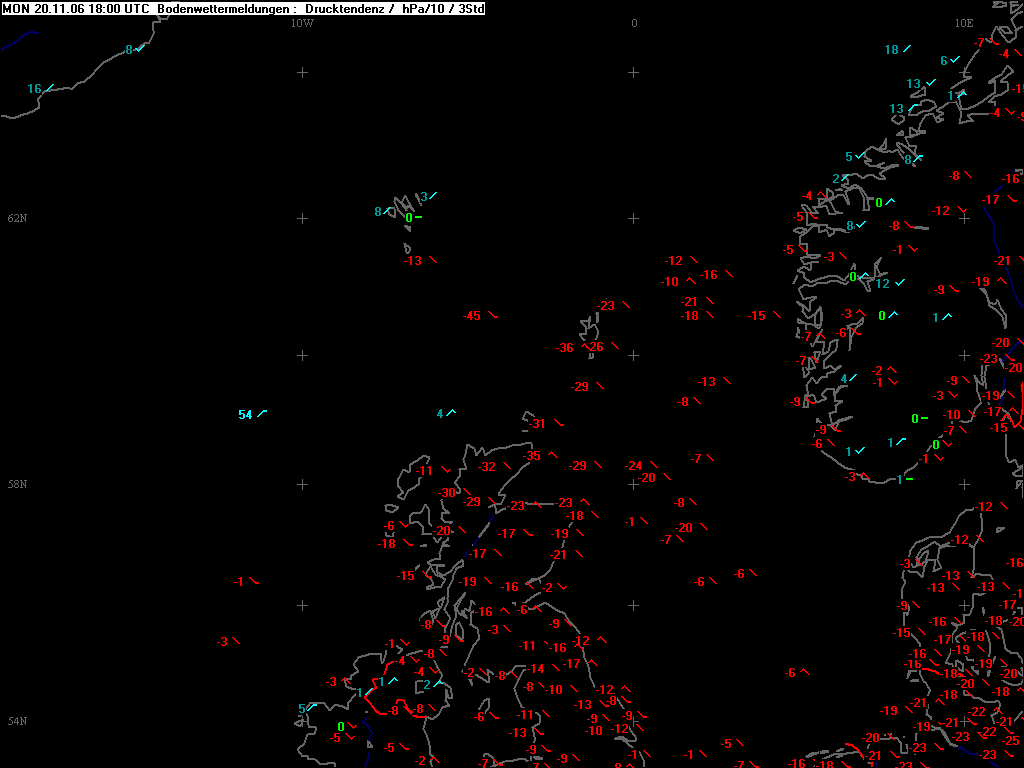Select the 54N latitude label
Screen dimensions: 1024x768
coord(17,721)
